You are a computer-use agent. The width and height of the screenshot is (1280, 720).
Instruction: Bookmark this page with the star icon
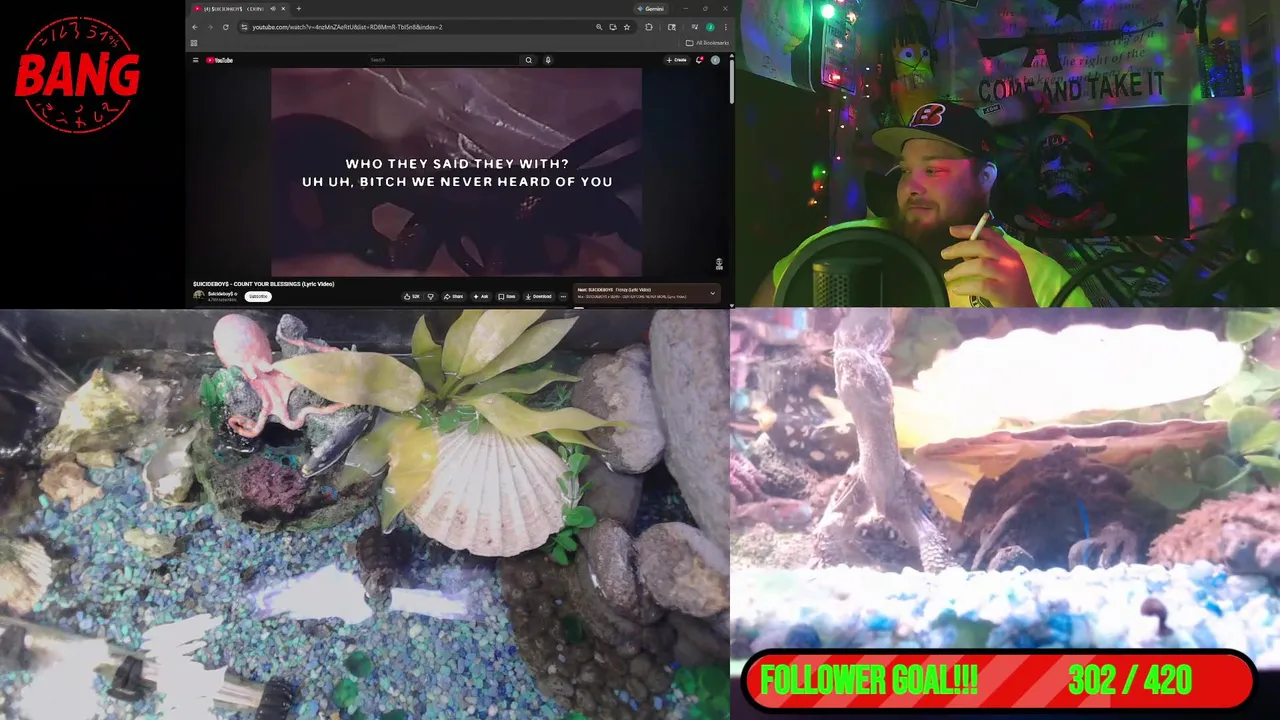click(x=627, y=27)
